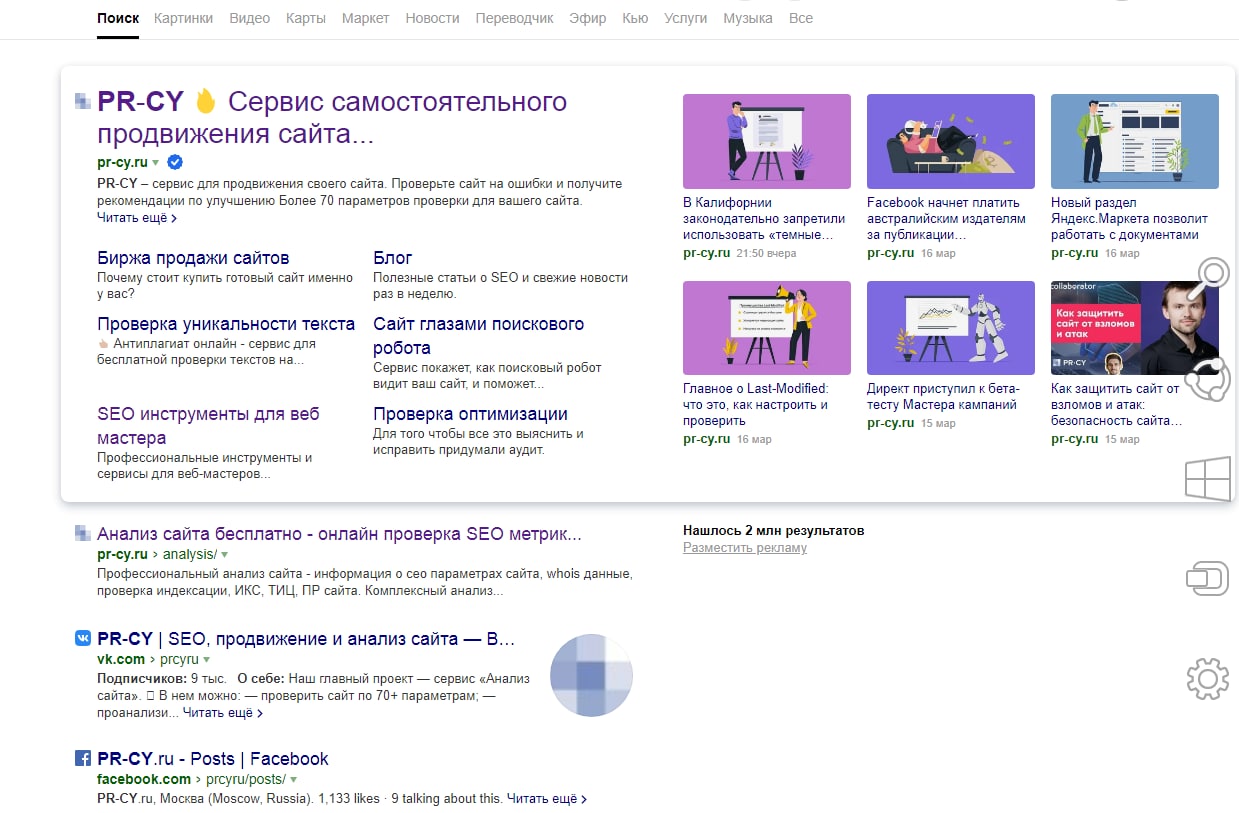Screen dimensions: 1239x813
Task: Open dropdown arrow after vk.com › prcyru
Action: coord(207,660)
